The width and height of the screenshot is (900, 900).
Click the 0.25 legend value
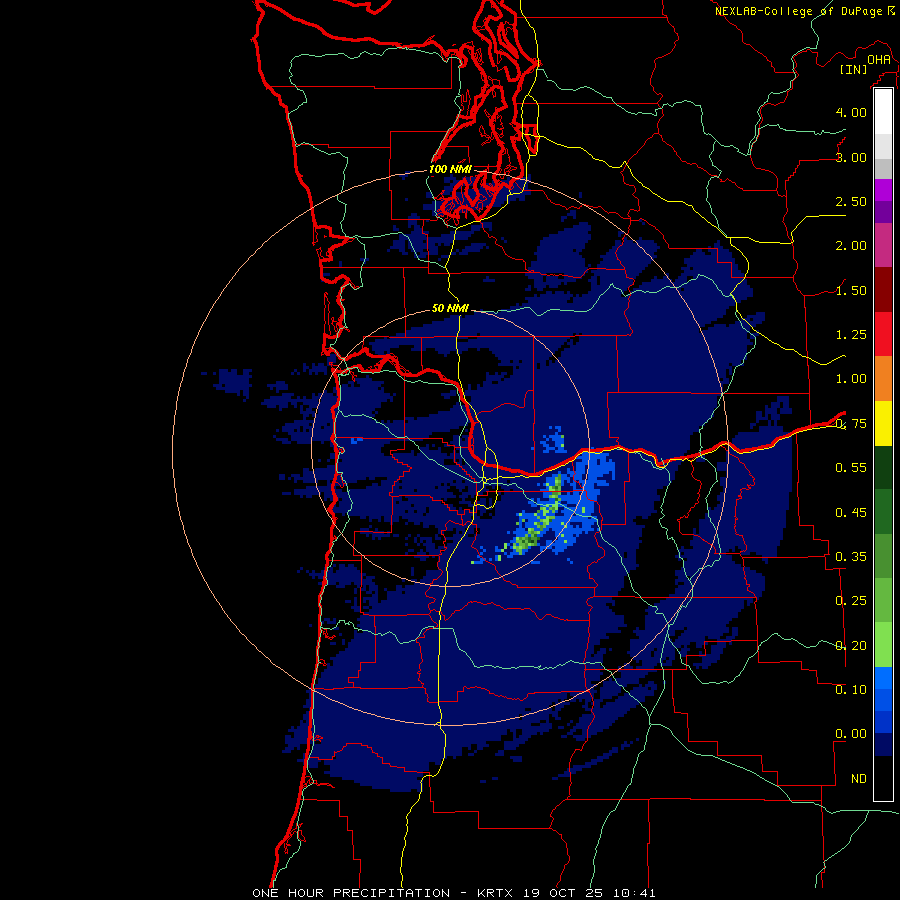coord(851,601)
